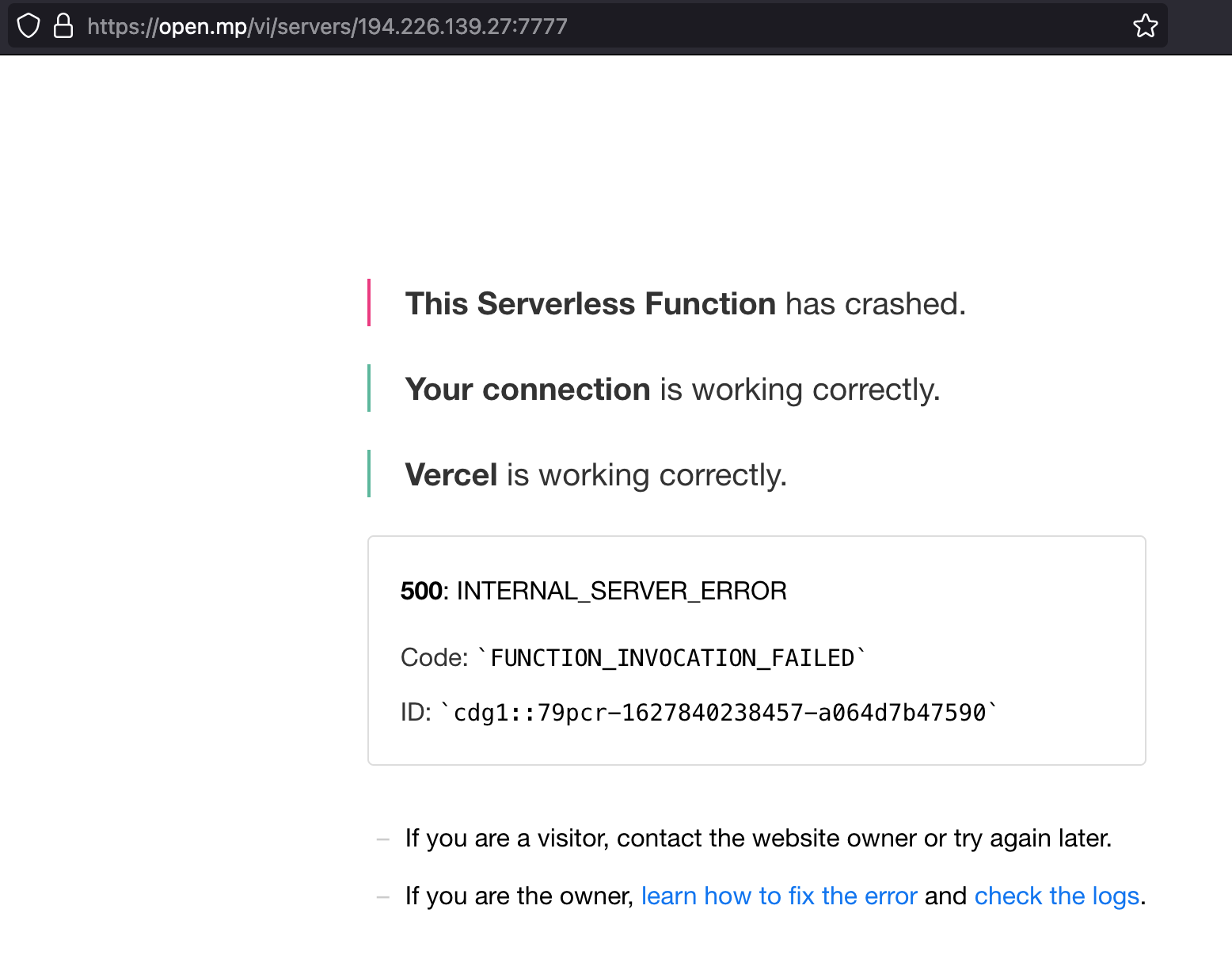This screenshot has width=1232, height=974.
Task: Toggle tracking protection with the shield icon
Action: point(29,25)
